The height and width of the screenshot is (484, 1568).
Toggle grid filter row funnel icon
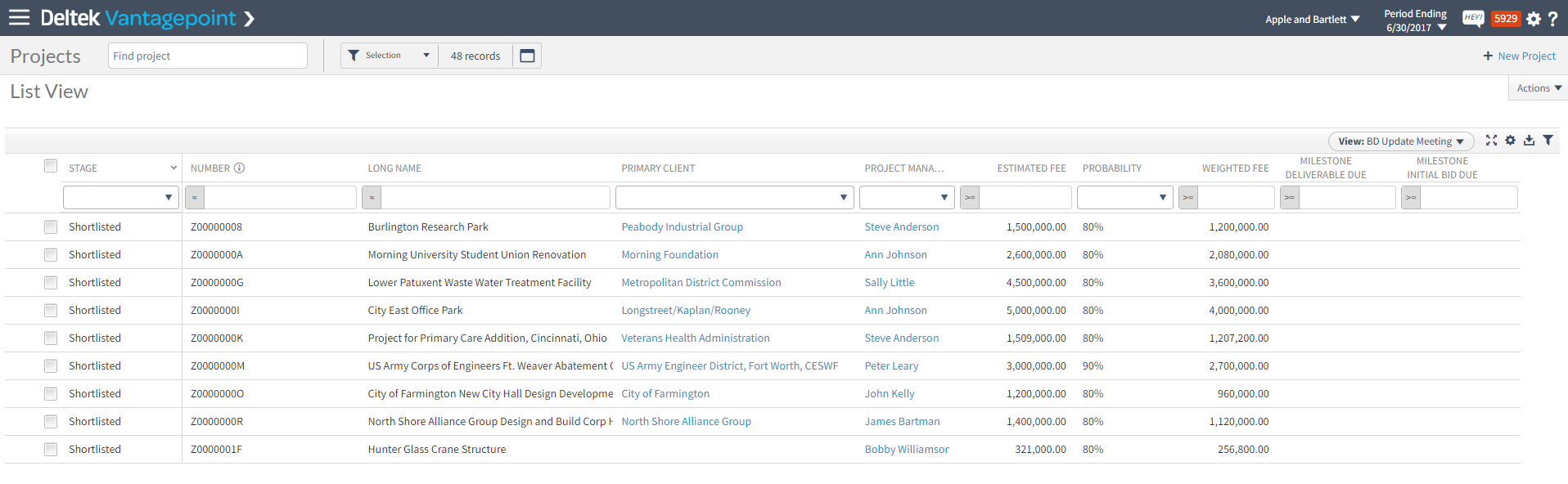[x=1548, y=141]
